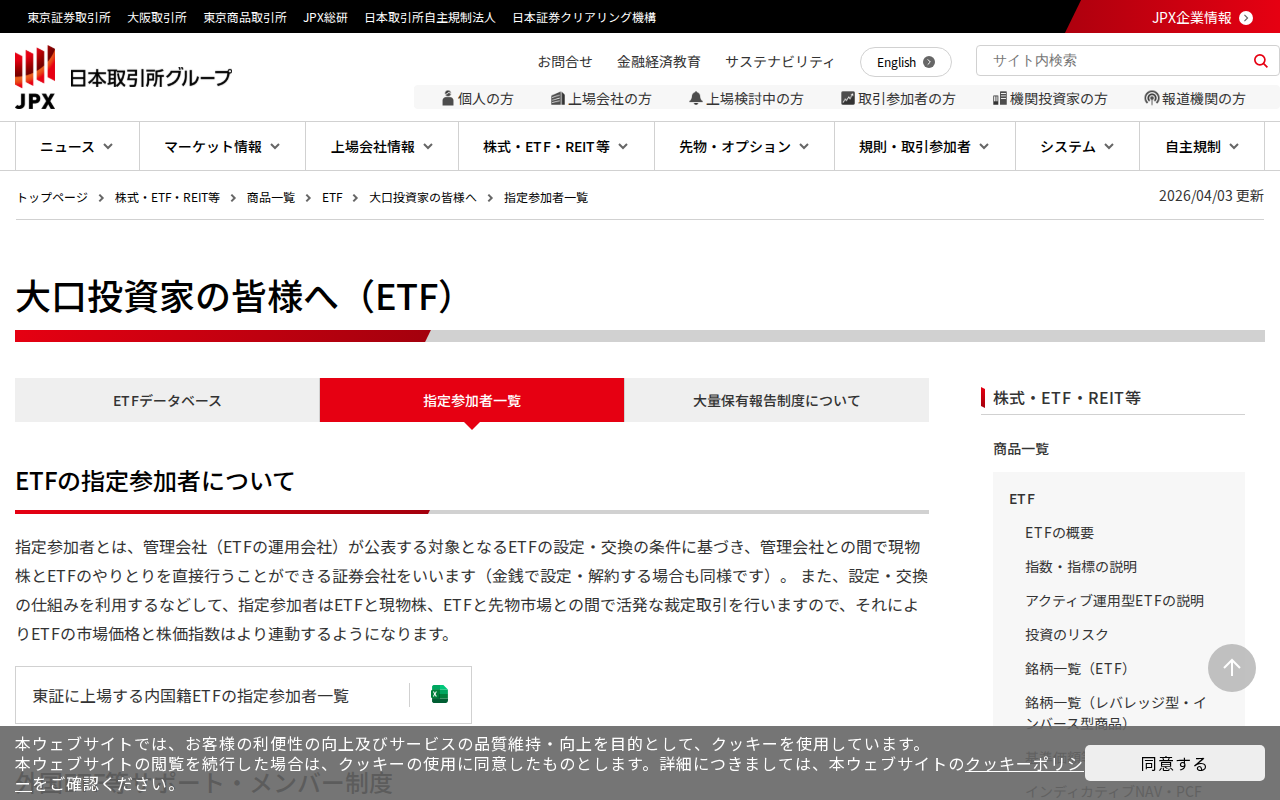The height and width of the screenshot is (800, 1280).
Task: Open 日本取引所自主規制法人 in the top bar
Action: click(x=430, y=17)
